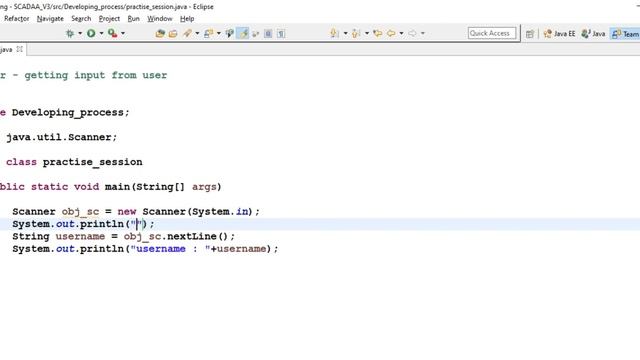The height and width of the screenshot is (360, 640).
Task: Open the Run menu
Action: click(x=133, y=19)
